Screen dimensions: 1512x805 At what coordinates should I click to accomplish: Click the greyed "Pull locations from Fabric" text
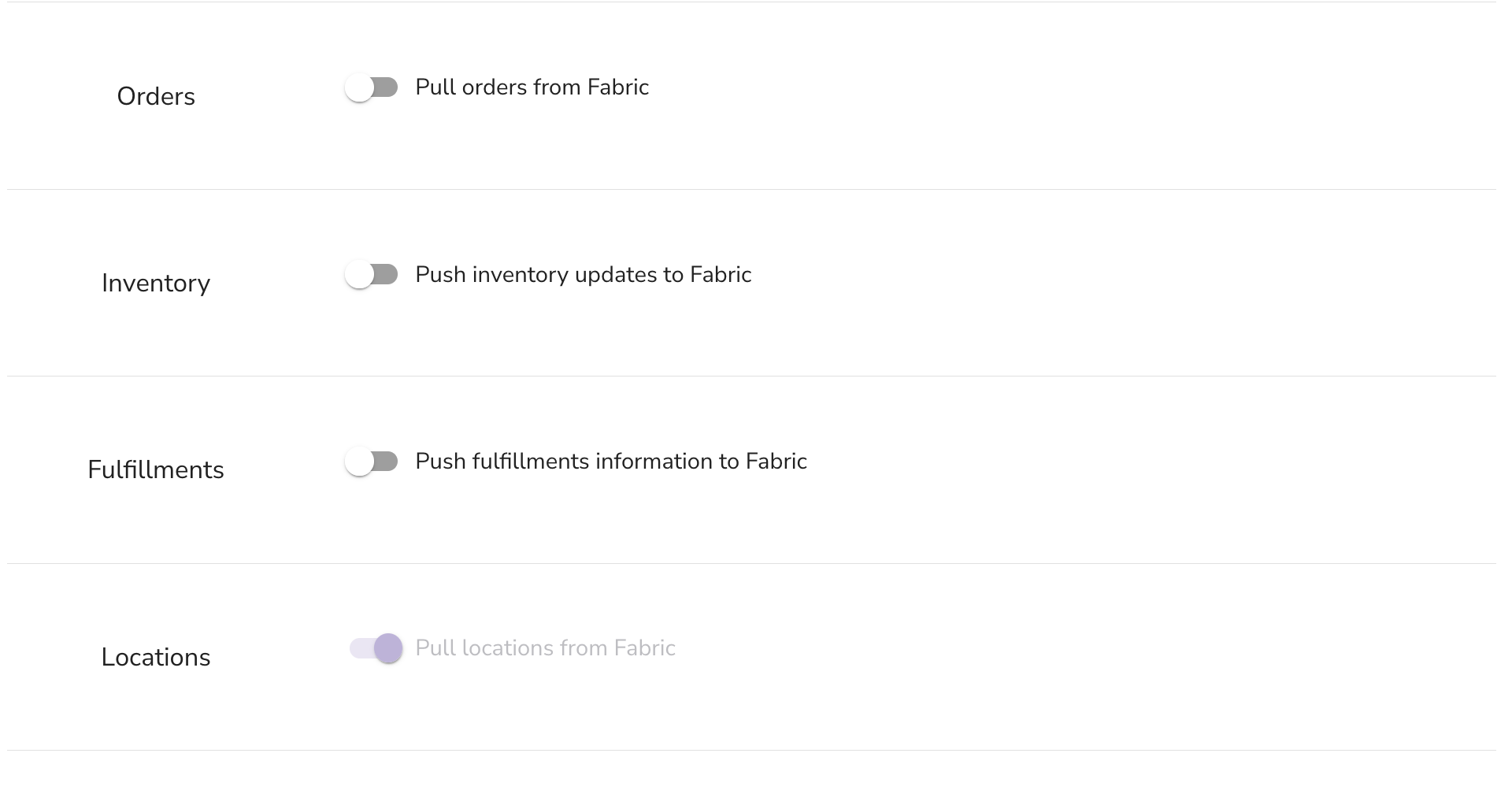[545, 648]
